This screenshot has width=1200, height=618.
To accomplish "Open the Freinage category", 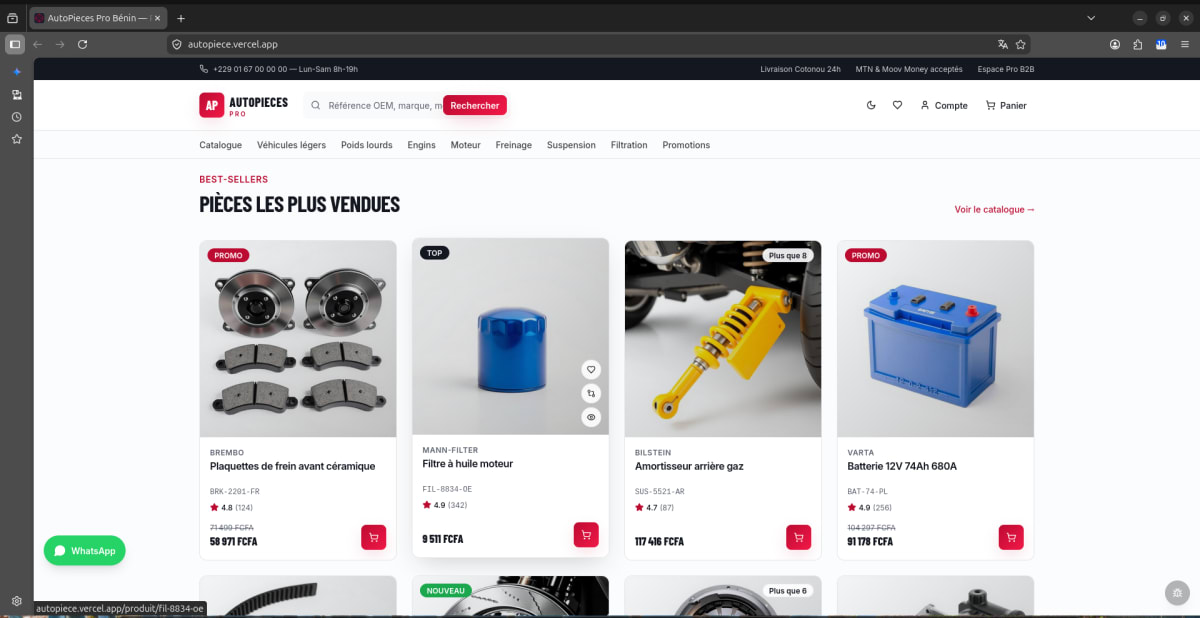I will click(514, 145).
